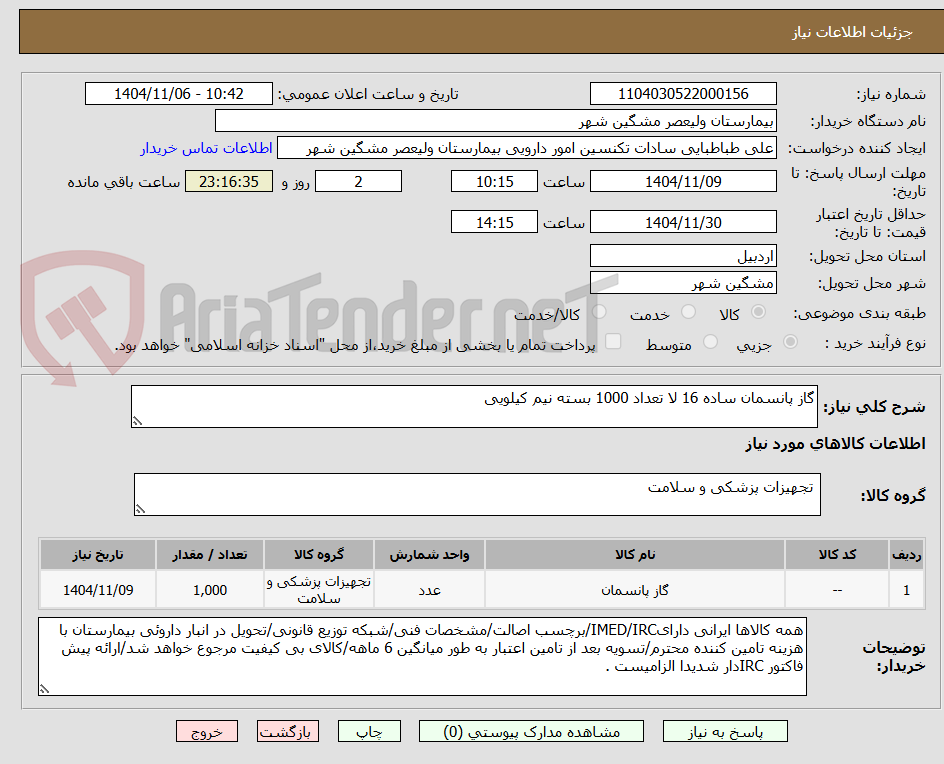Click the quantity cell 1,000

coord(210,590)
